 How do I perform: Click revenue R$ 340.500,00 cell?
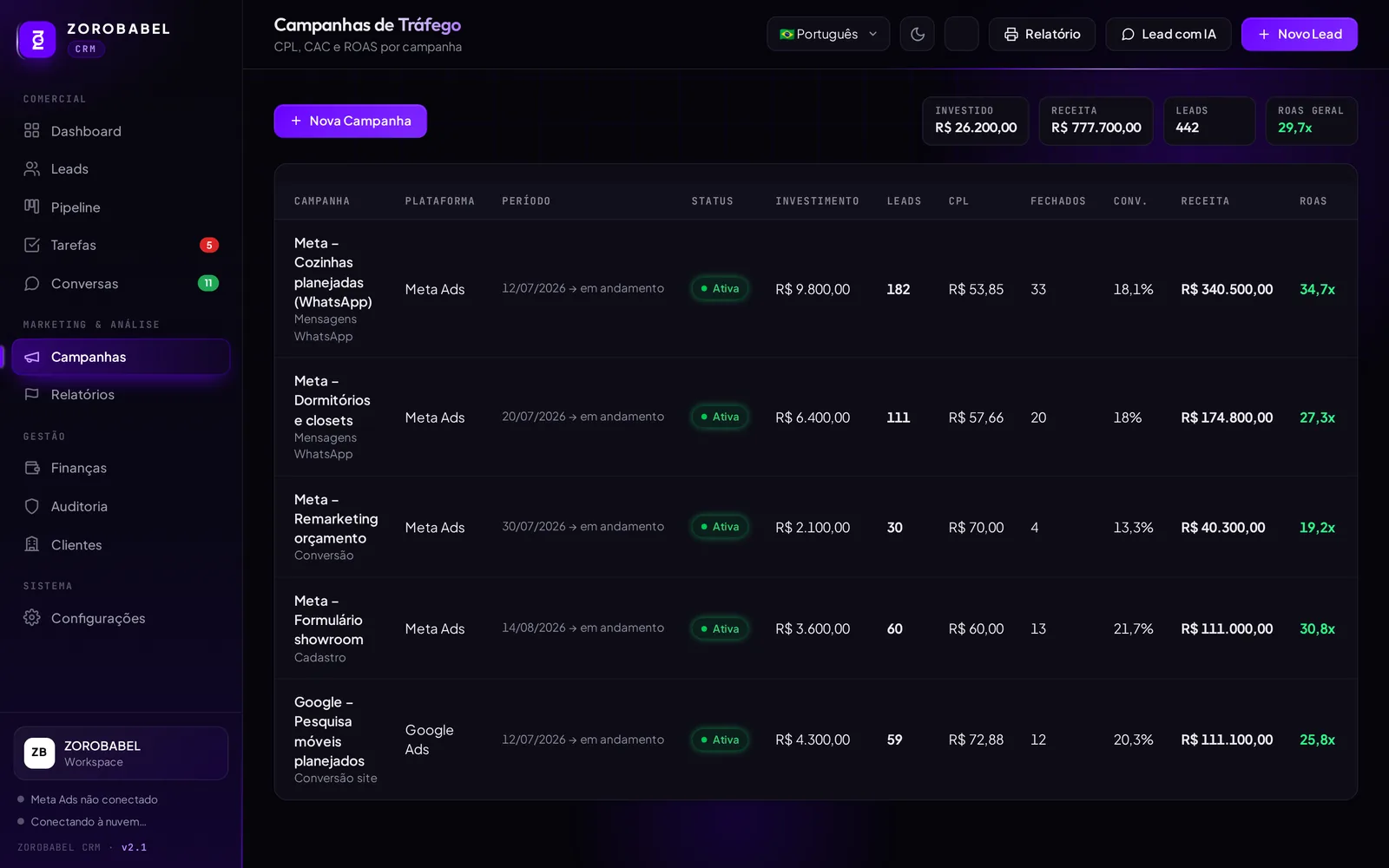[x=1227, y=289]
